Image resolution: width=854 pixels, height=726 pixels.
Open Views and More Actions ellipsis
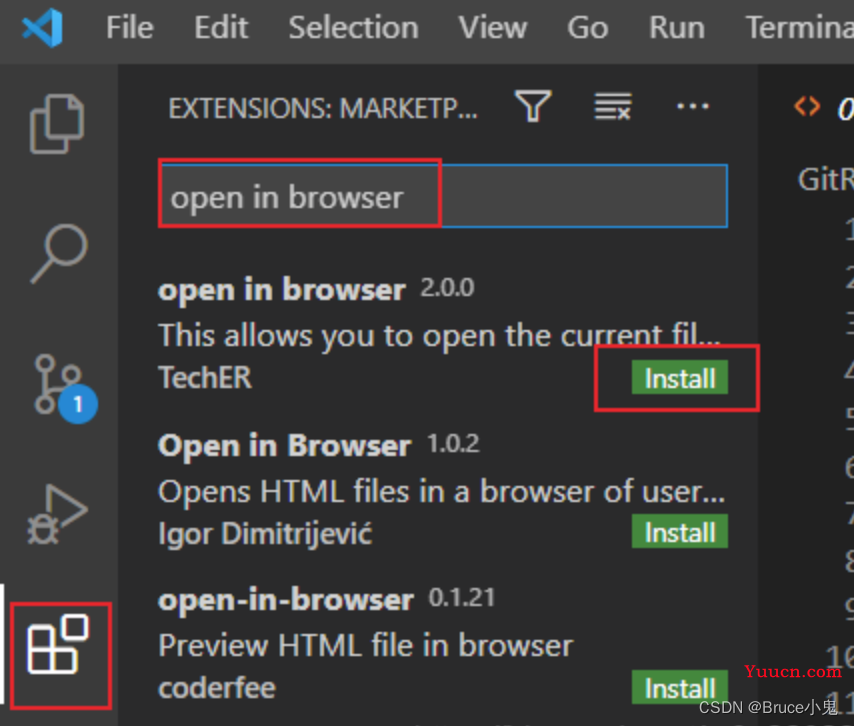(x=693, y=106)
